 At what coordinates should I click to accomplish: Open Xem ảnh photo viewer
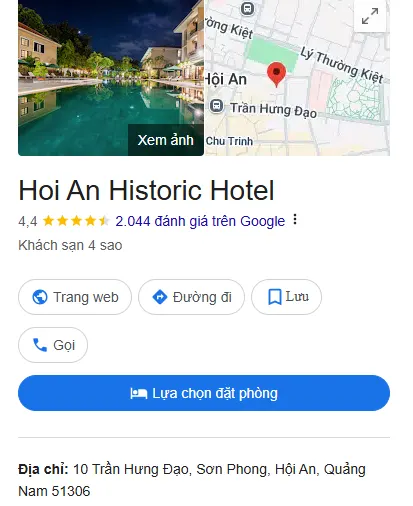(x=166, y=140)
